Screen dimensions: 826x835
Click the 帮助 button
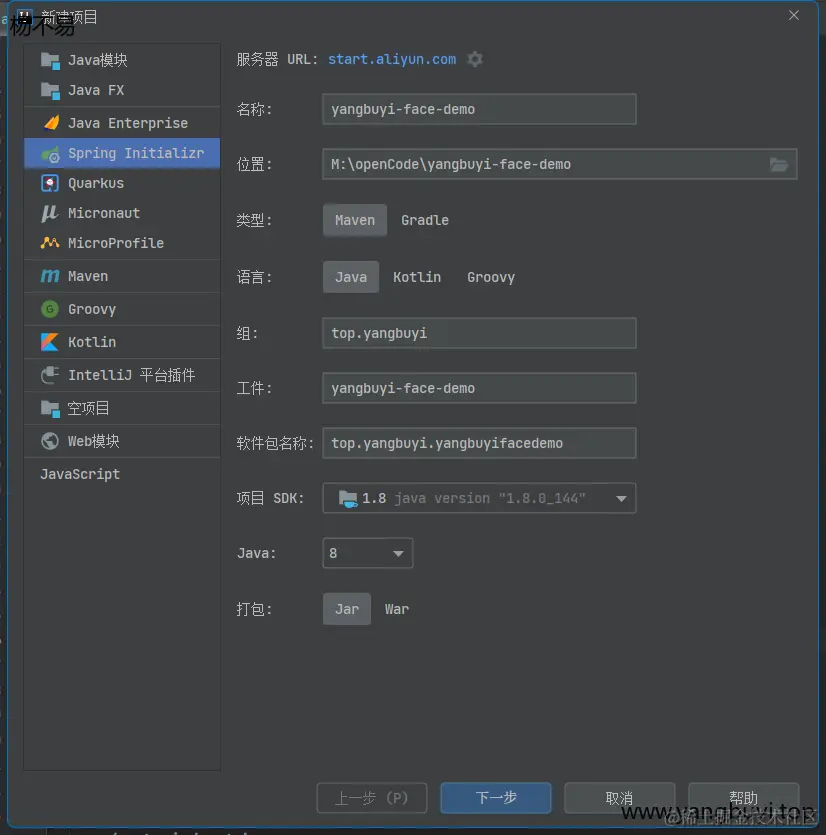743,798
